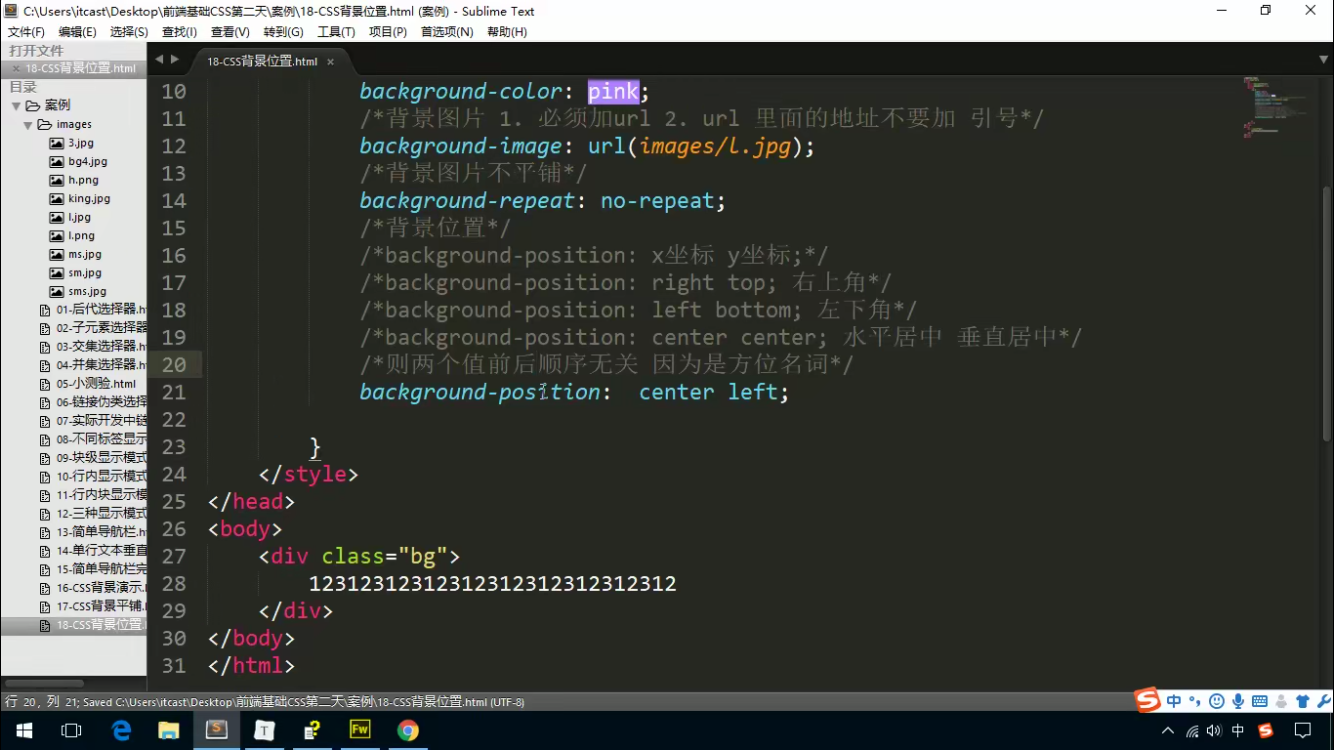Open h.png in the sidebar
This screenshot has height=750, width=1334.
click(83, 180)
